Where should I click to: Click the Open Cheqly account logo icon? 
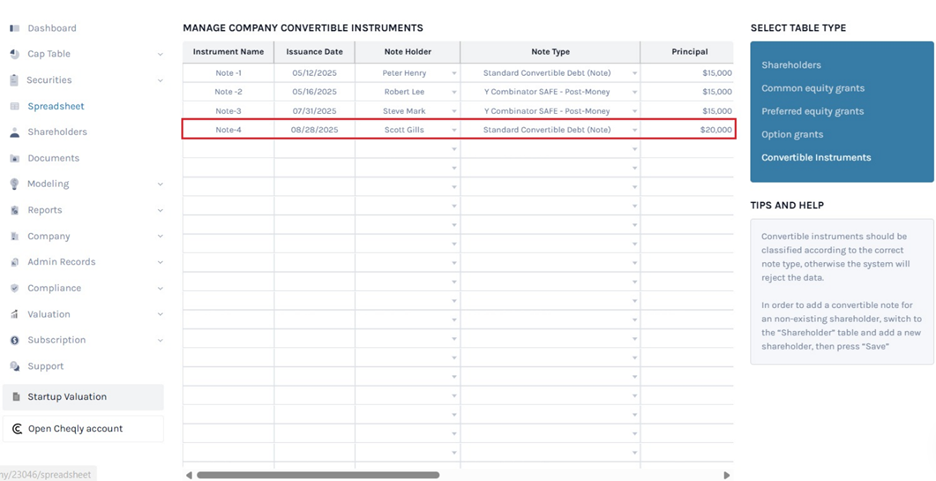pos(17,429)
